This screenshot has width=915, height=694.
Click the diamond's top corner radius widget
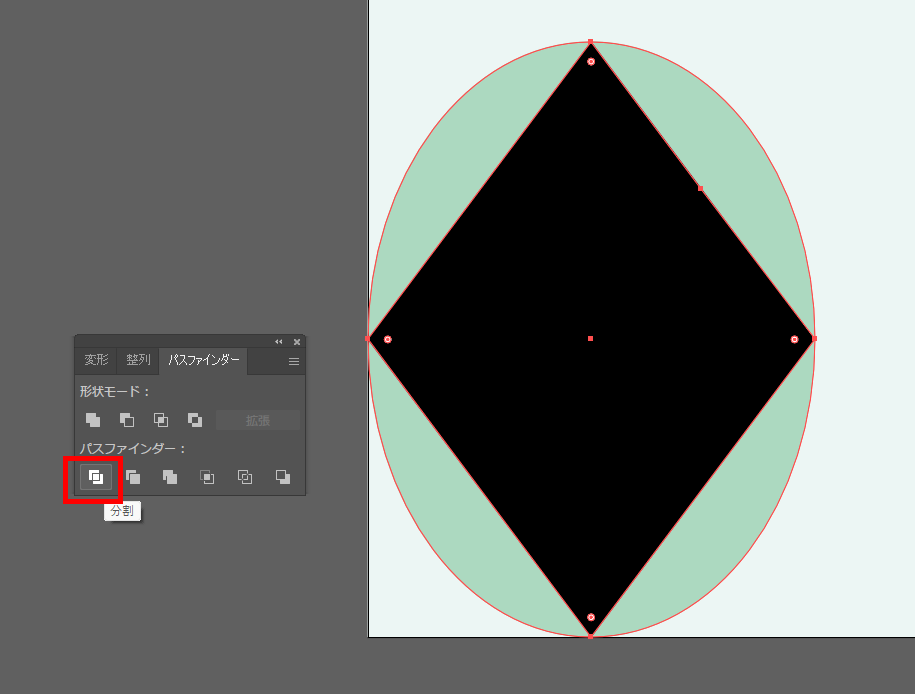click(x=591, y=62)
